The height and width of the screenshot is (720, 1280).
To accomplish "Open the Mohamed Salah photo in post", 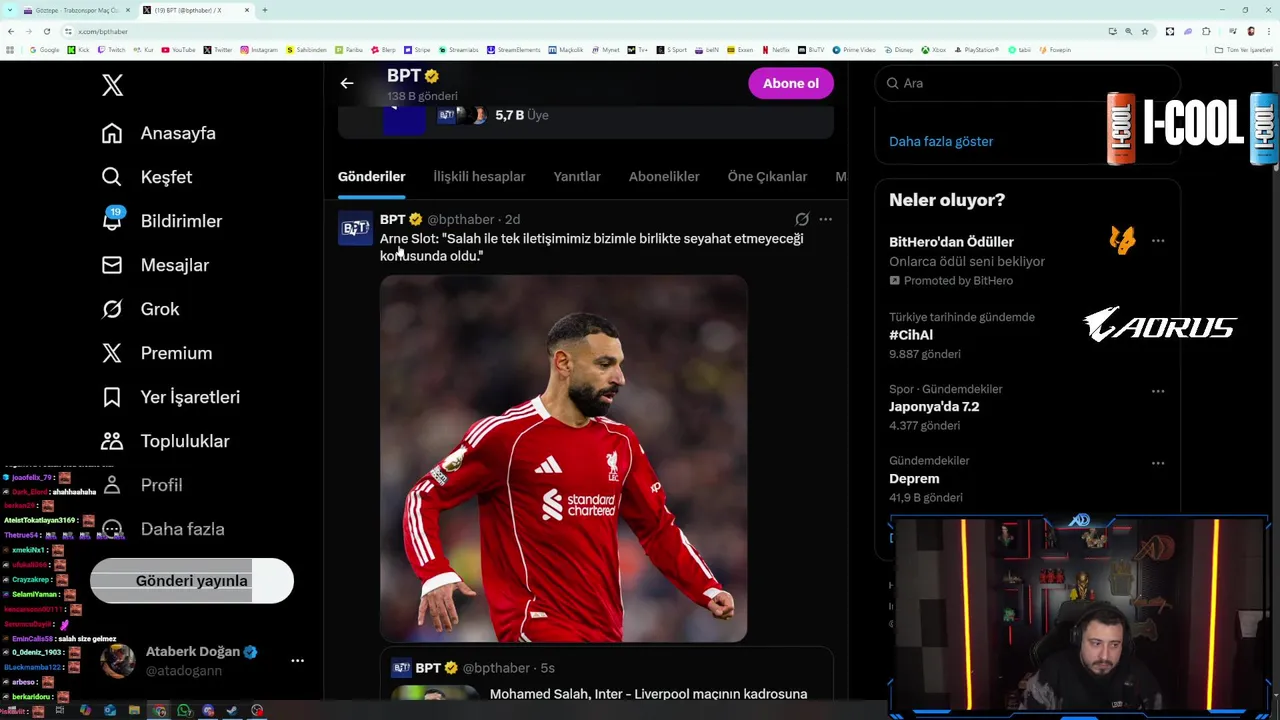I will [563, 458].
